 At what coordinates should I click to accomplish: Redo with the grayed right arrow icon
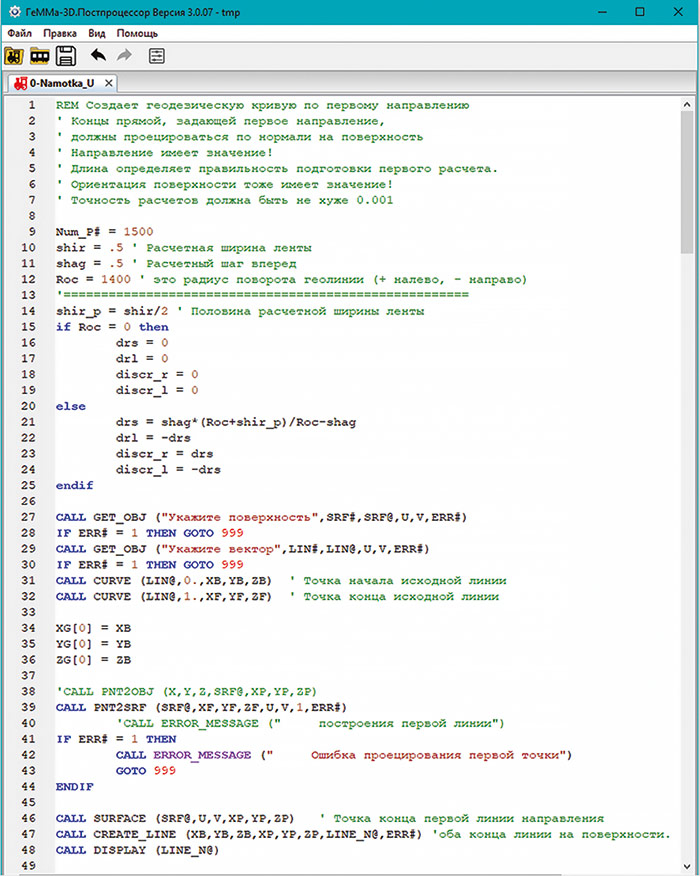tap(125, 55)
